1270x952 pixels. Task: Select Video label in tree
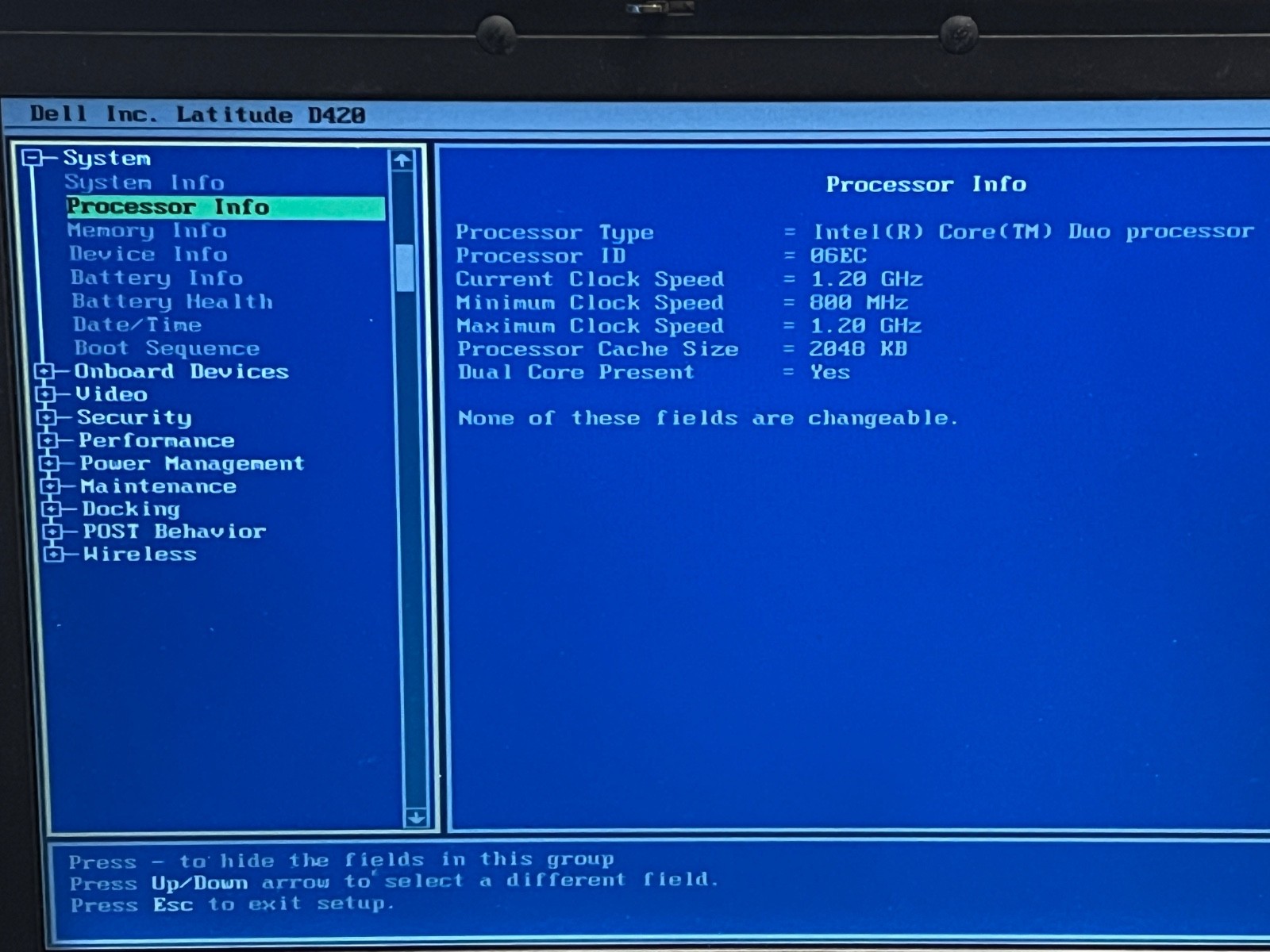coord(111,394)
